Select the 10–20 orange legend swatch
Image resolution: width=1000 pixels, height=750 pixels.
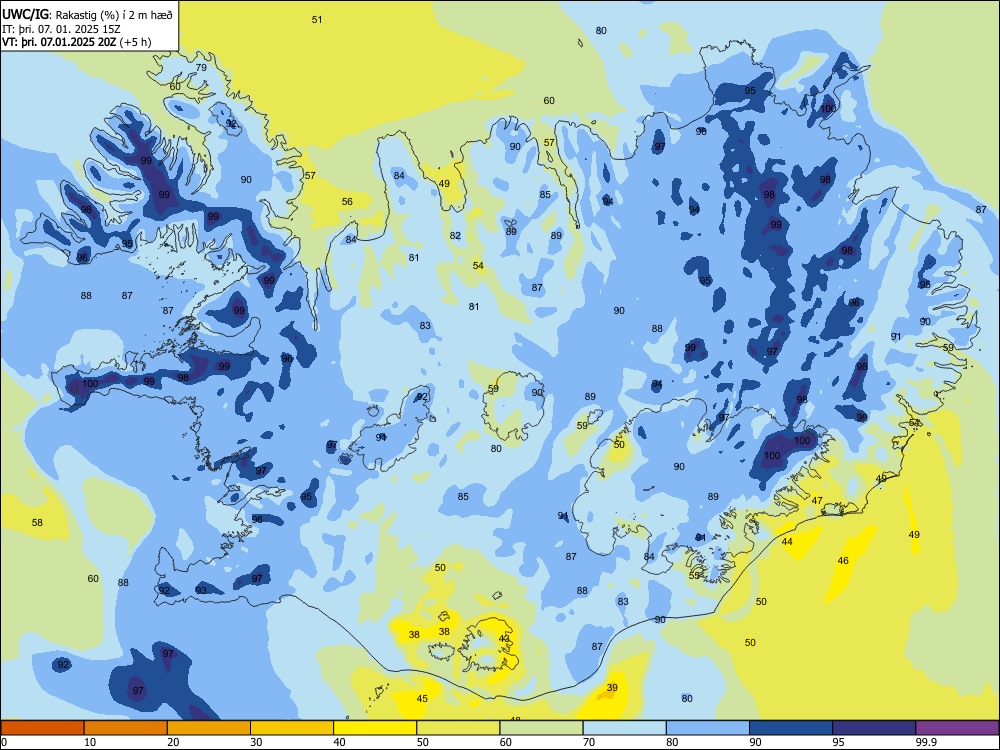126,728
